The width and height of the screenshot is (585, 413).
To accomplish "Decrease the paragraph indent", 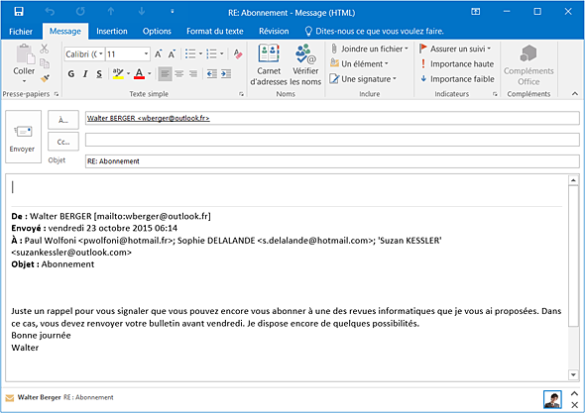I will pos(212,74).
